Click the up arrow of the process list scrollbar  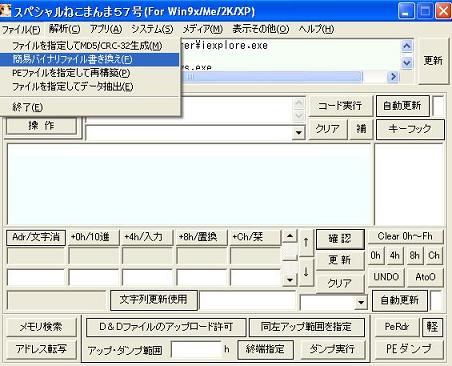[x=407, y=46]
